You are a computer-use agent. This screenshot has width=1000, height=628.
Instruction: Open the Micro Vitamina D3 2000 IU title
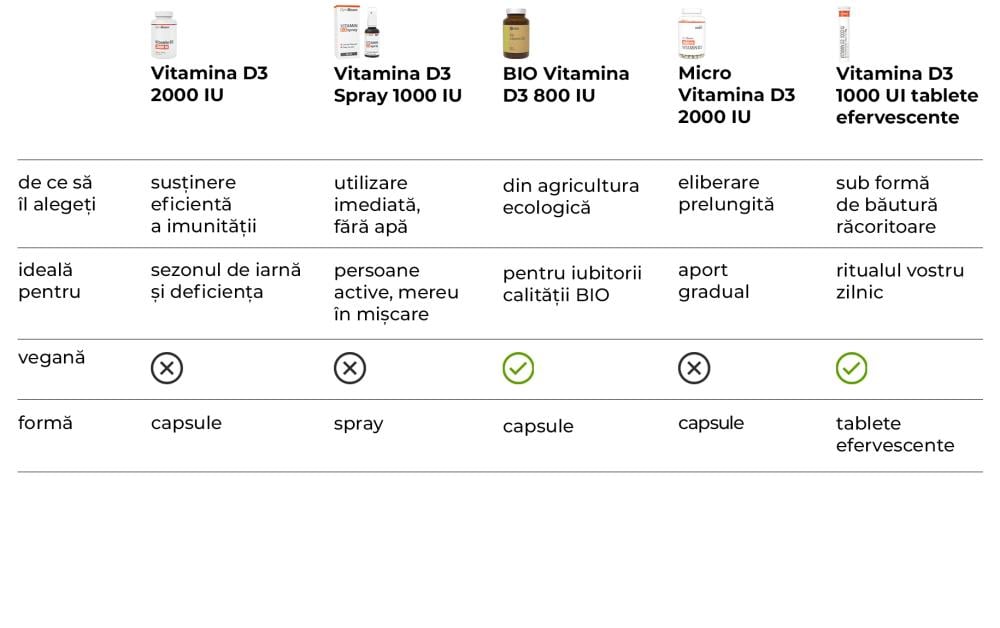pos(736,95)
